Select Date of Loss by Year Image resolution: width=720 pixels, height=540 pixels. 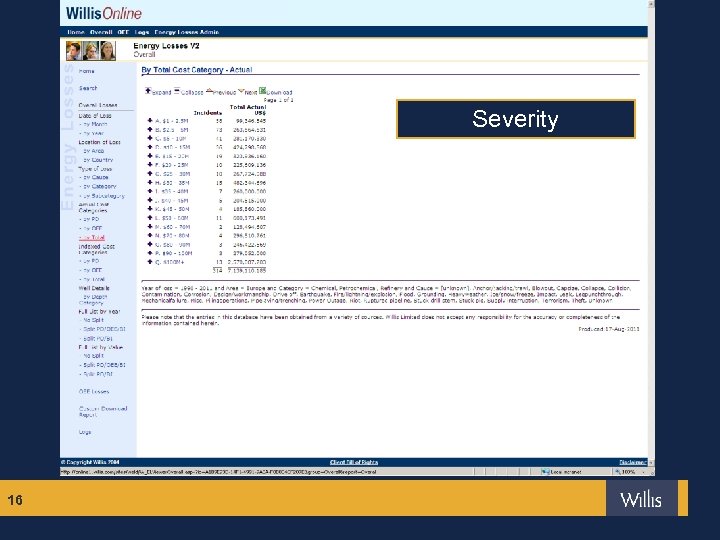93,133
